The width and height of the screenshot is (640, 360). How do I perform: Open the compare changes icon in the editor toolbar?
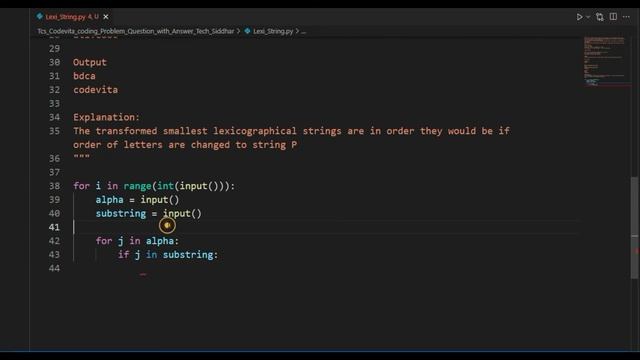(x=600, y=17)
